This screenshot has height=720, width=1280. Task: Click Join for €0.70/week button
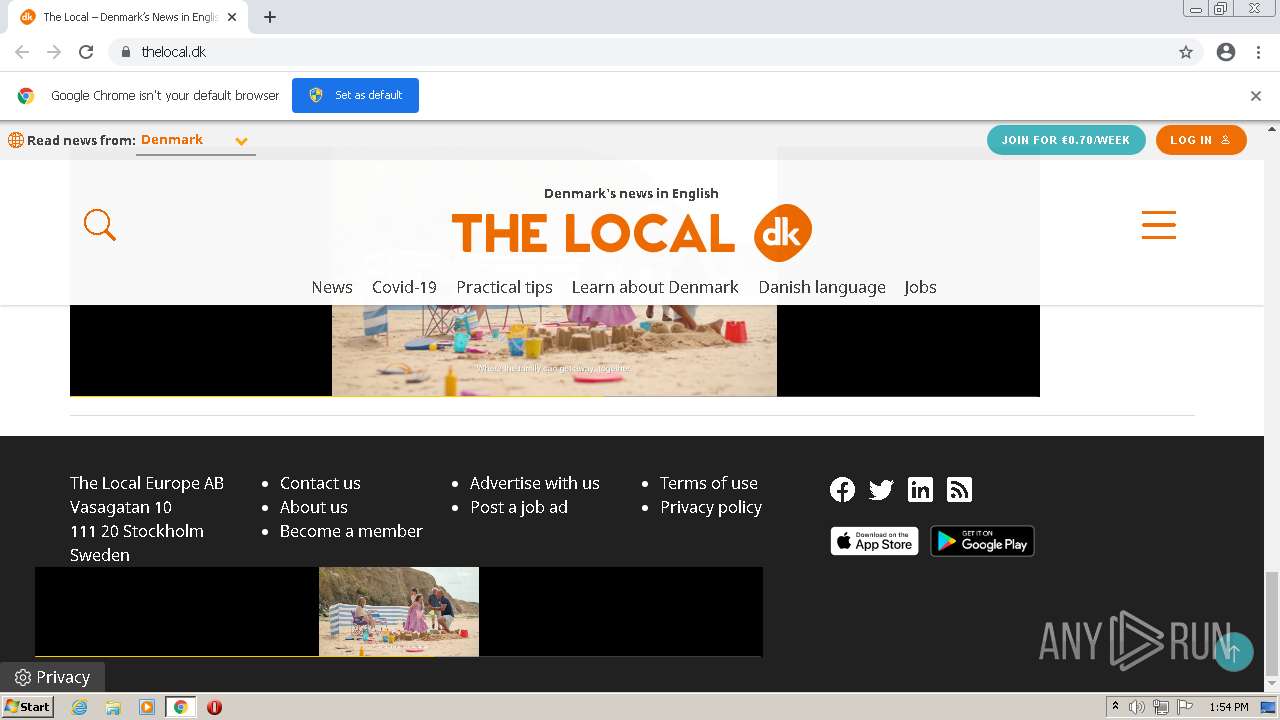[x=1066, y=140]
